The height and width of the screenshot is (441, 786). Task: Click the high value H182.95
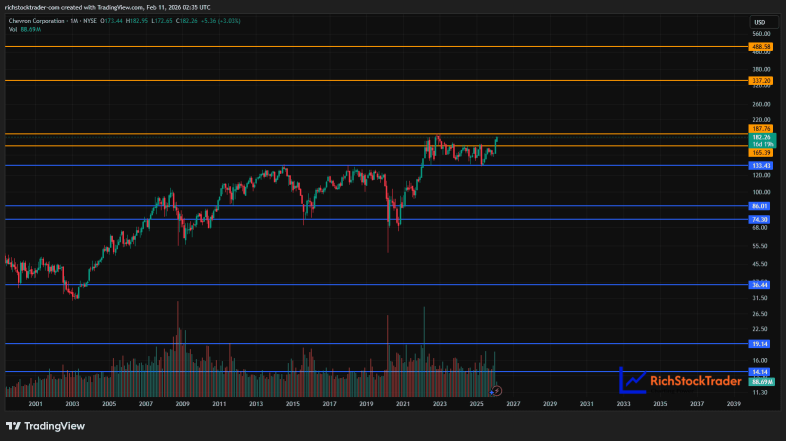click(x=137, y=21)
